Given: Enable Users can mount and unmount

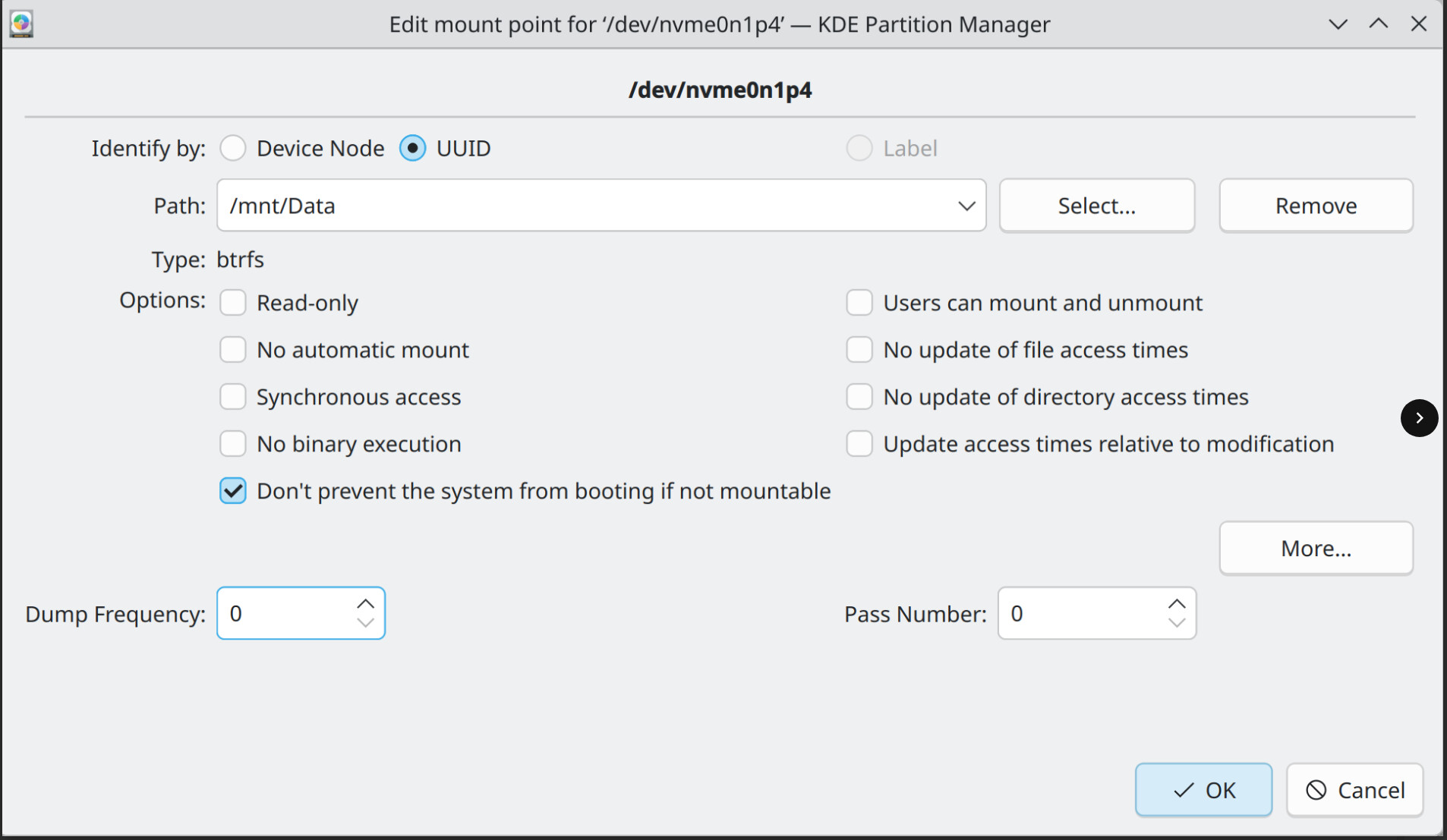Looking at the screenshot, I should pyautogui.click(x=859, y=303).
